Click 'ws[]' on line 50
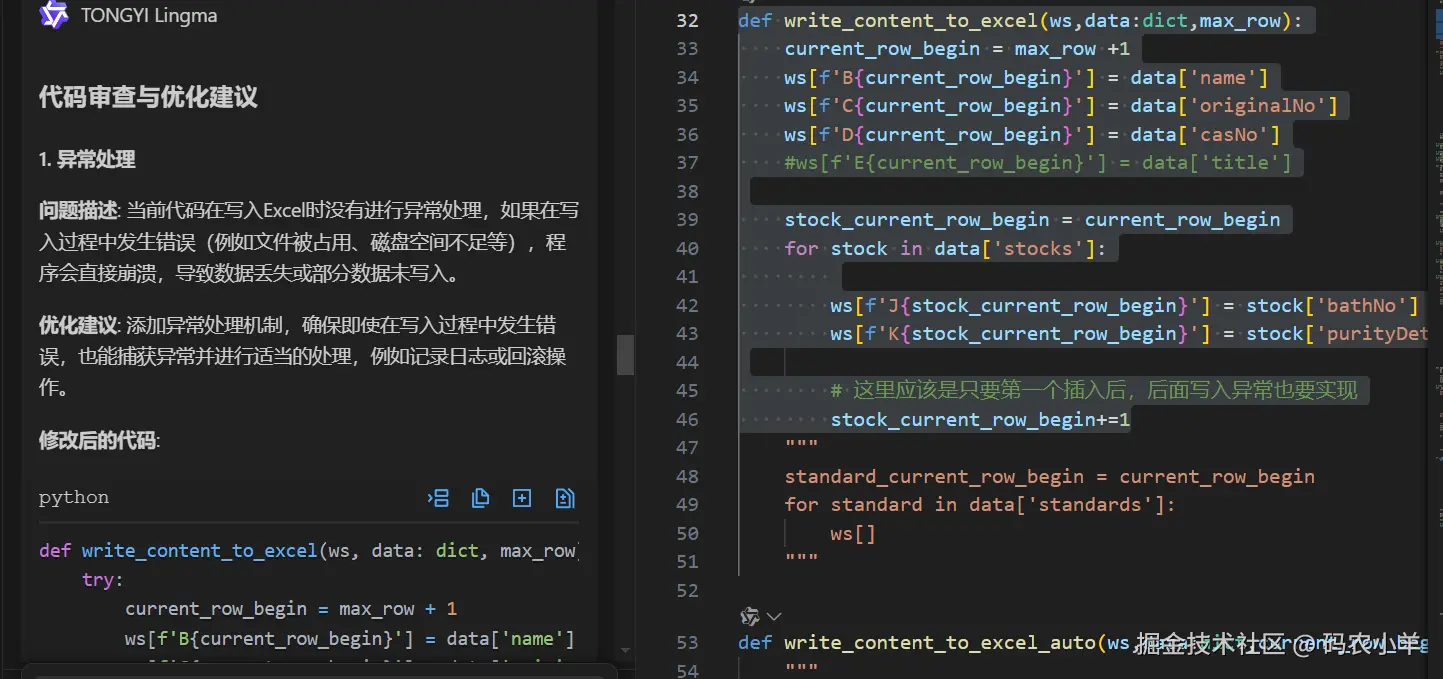Viewport: 1443px width, 679px height. pos(853,533)
